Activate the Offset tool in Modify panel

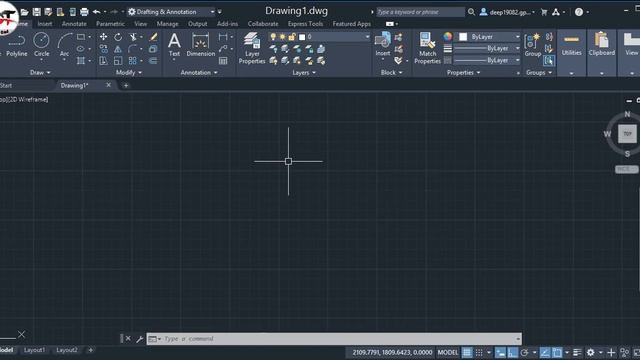(153, 61)
